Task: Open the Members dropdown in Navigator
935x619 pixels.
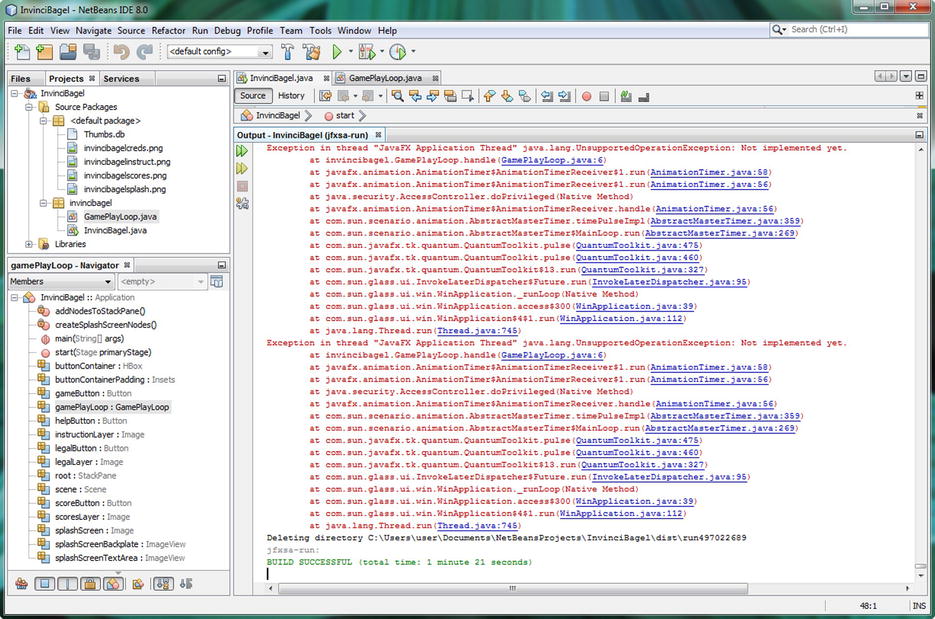Action: click(x=61, y=281)
